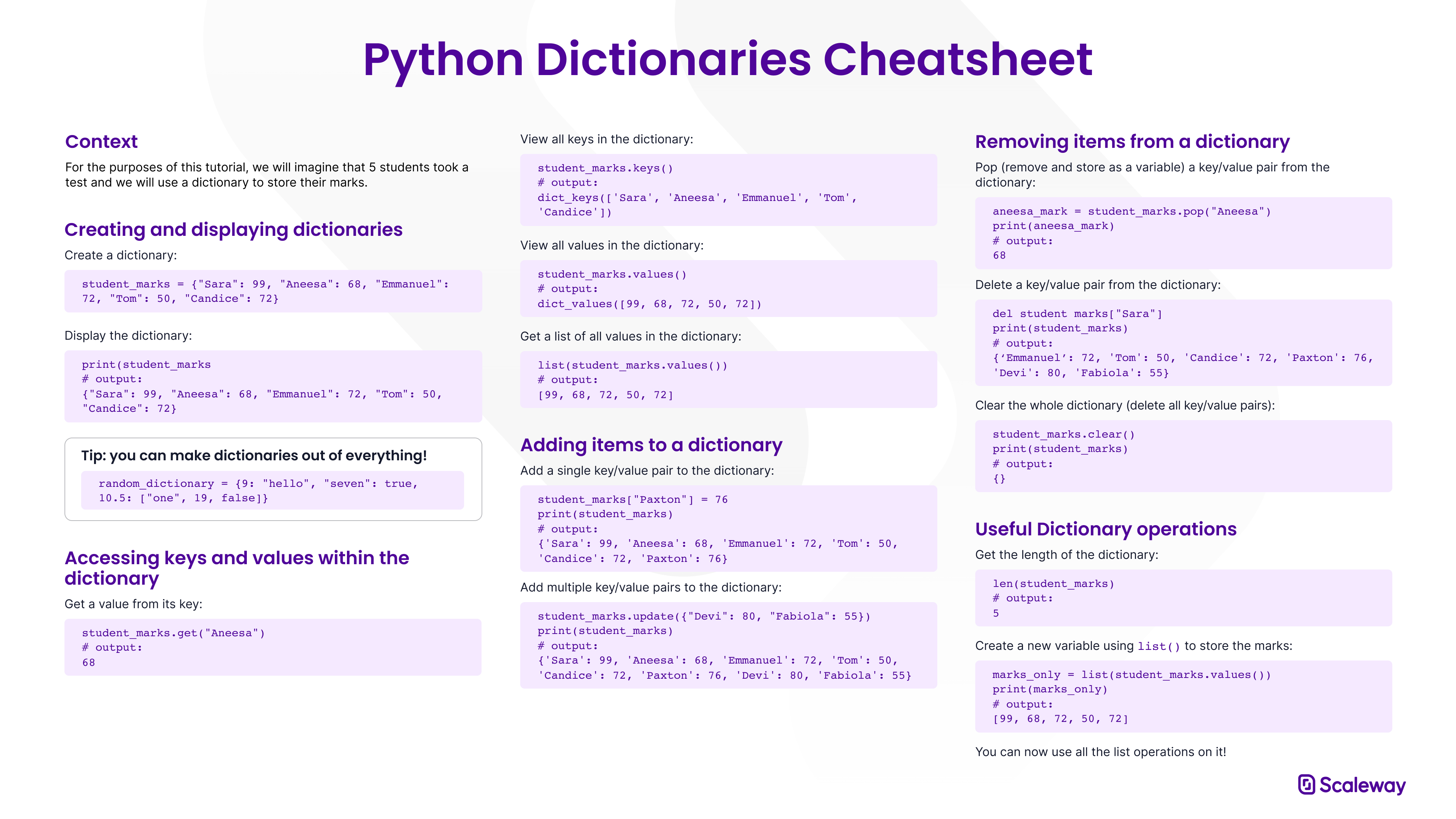Viewport: 1456px width, 819px height.
Task: Click the student_marks.values() code block
Action: 728,288
